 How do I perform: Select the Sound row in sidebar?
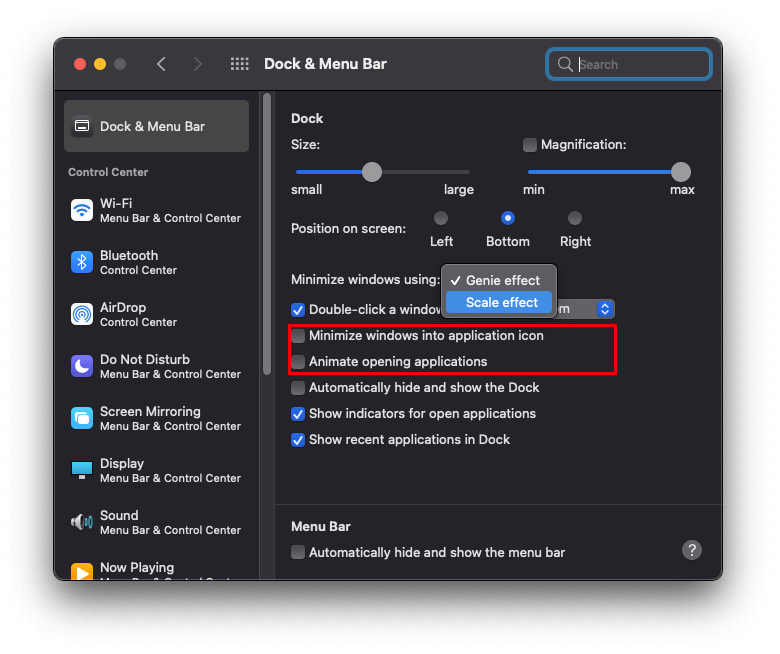(x=156, y=522)
